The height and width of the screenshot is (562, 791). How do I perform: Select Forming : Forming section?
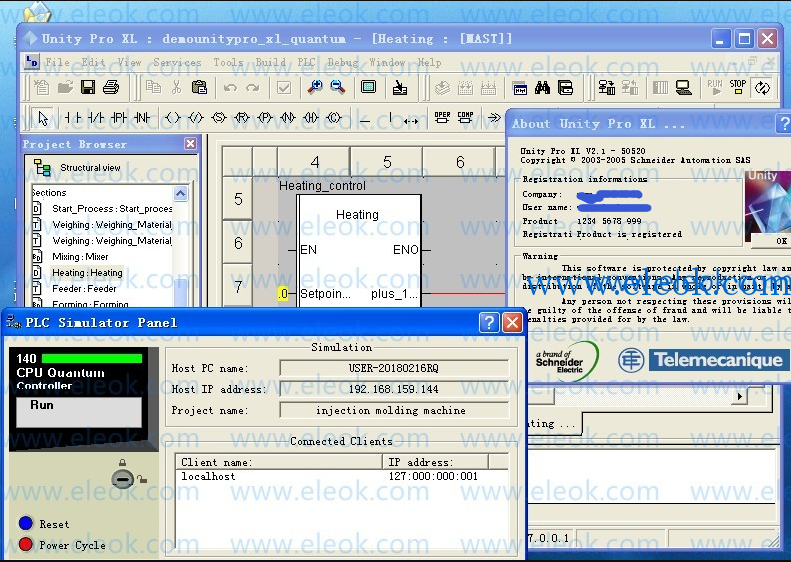click(x=90, y=304)
